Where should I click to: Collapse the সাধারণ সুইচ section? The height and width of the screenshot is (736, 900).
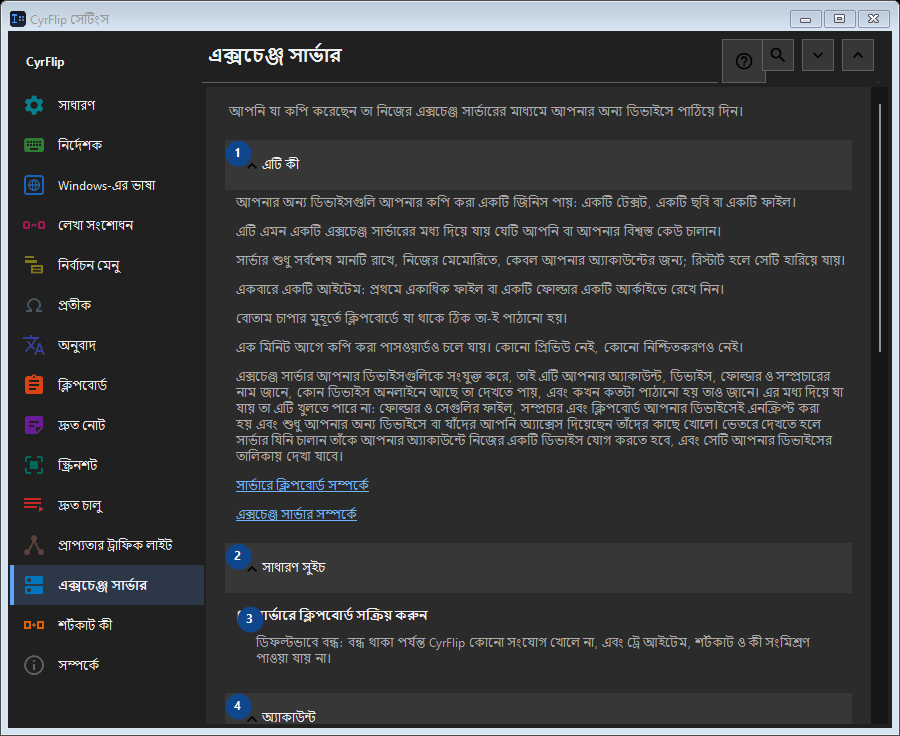tap(538, 568)
